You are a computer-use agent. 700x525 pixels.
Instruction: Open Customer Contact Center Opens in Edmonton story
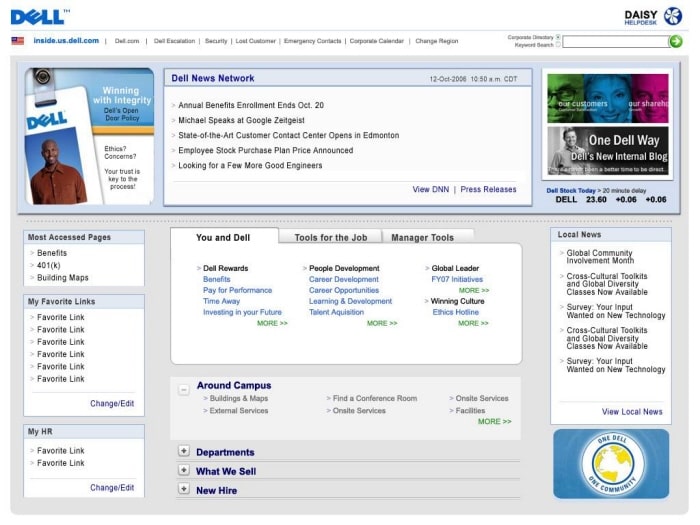point(288,135)
